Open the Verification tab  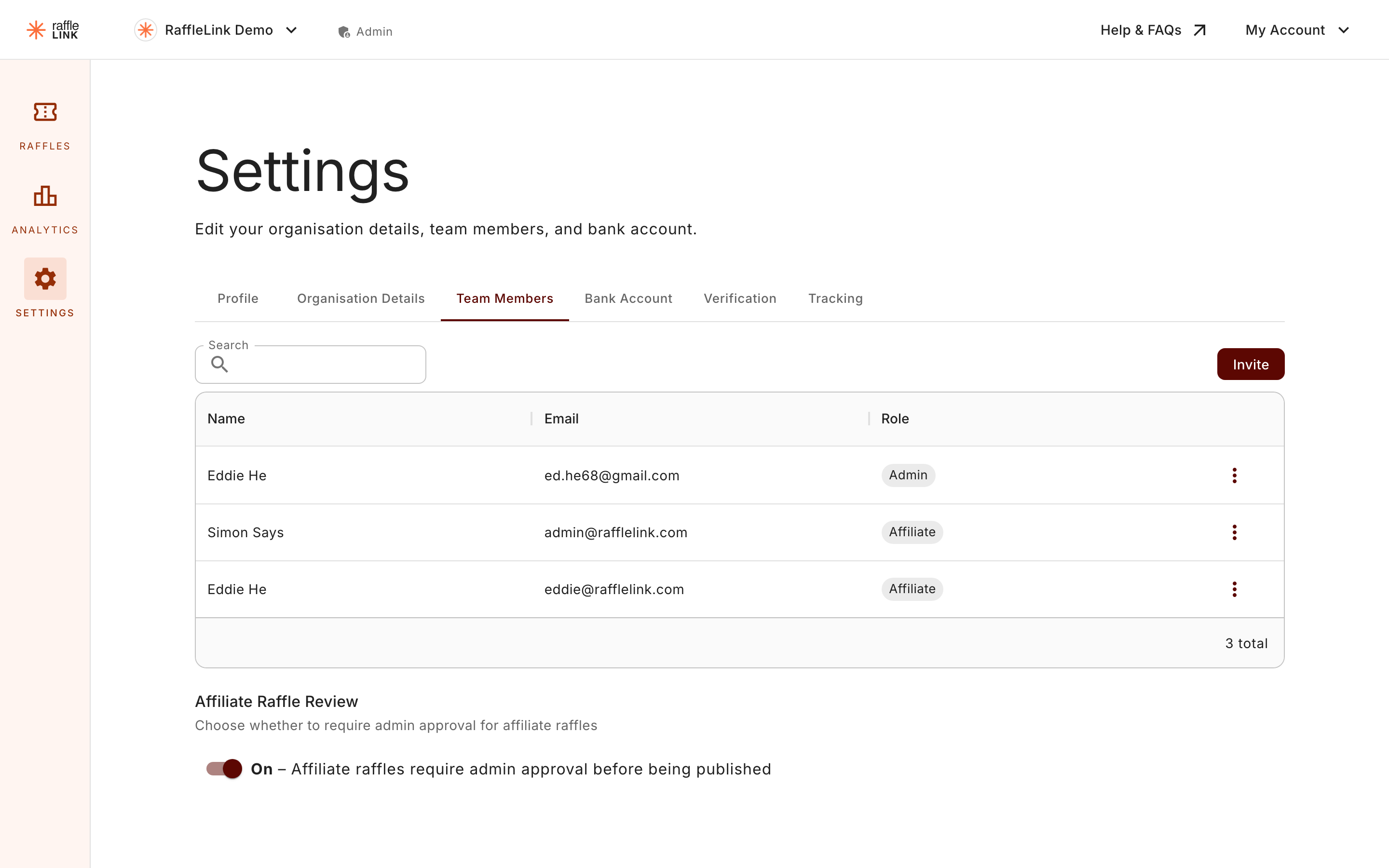pyautogui.click(x=740, y=298)
